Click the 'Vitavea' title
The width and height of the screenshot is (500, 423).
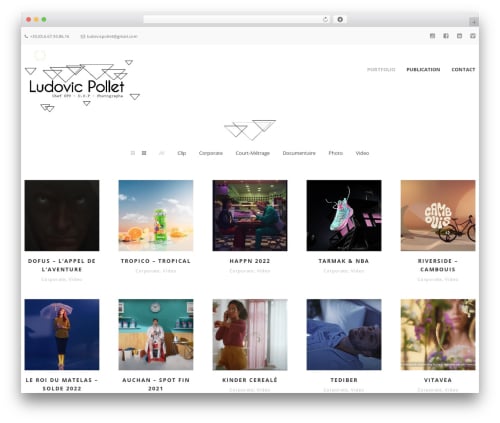438,380
